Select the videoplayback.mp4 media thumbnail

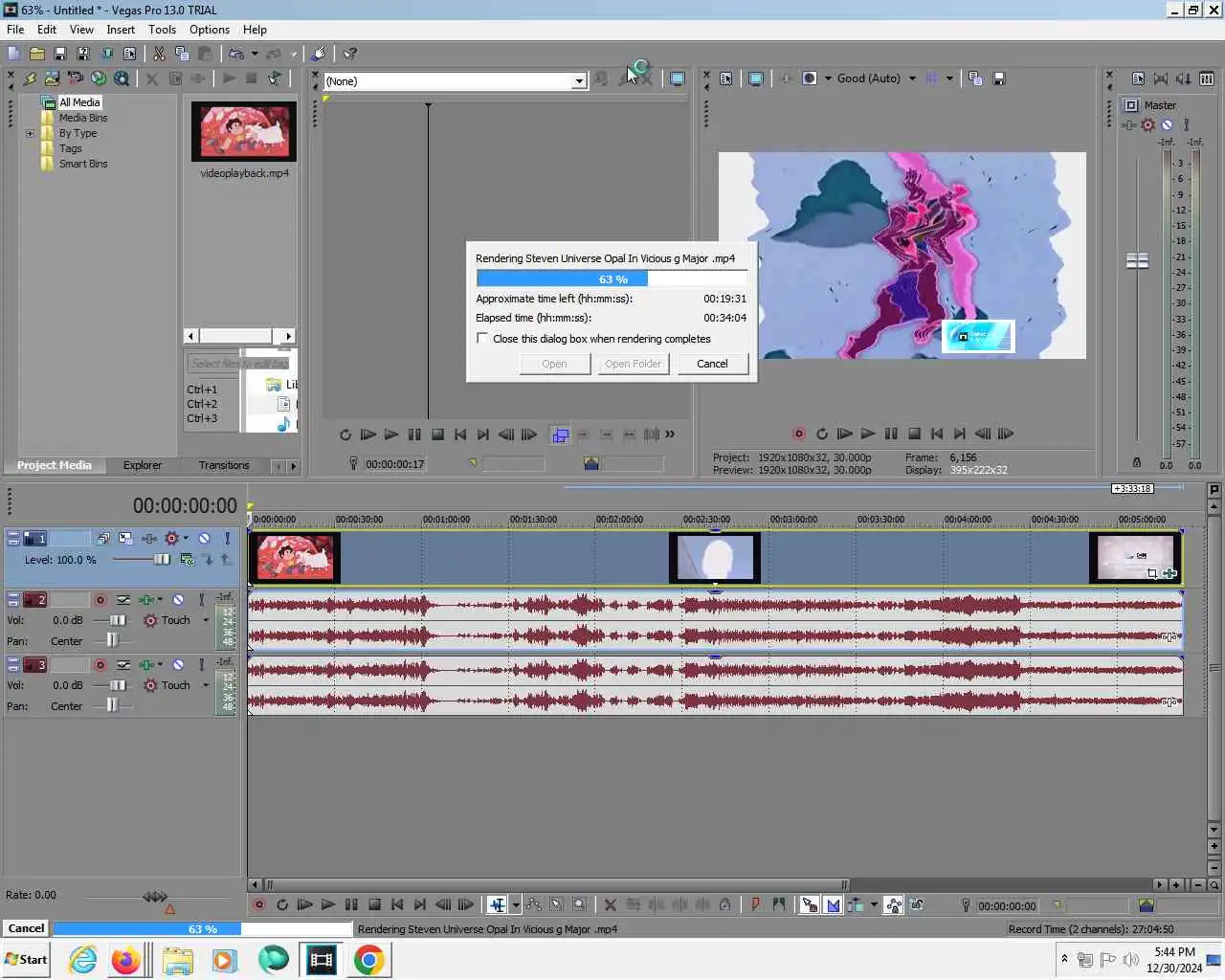click(x=244, y=130)
